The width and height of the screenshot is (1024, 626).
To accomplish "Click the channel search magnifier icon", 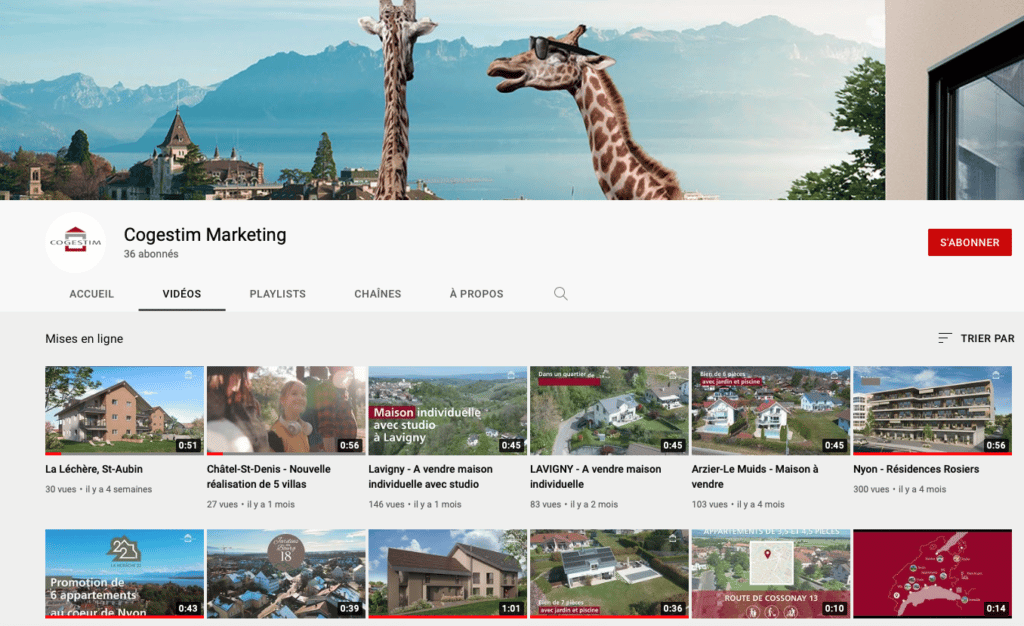I will (x=560, y=294).
